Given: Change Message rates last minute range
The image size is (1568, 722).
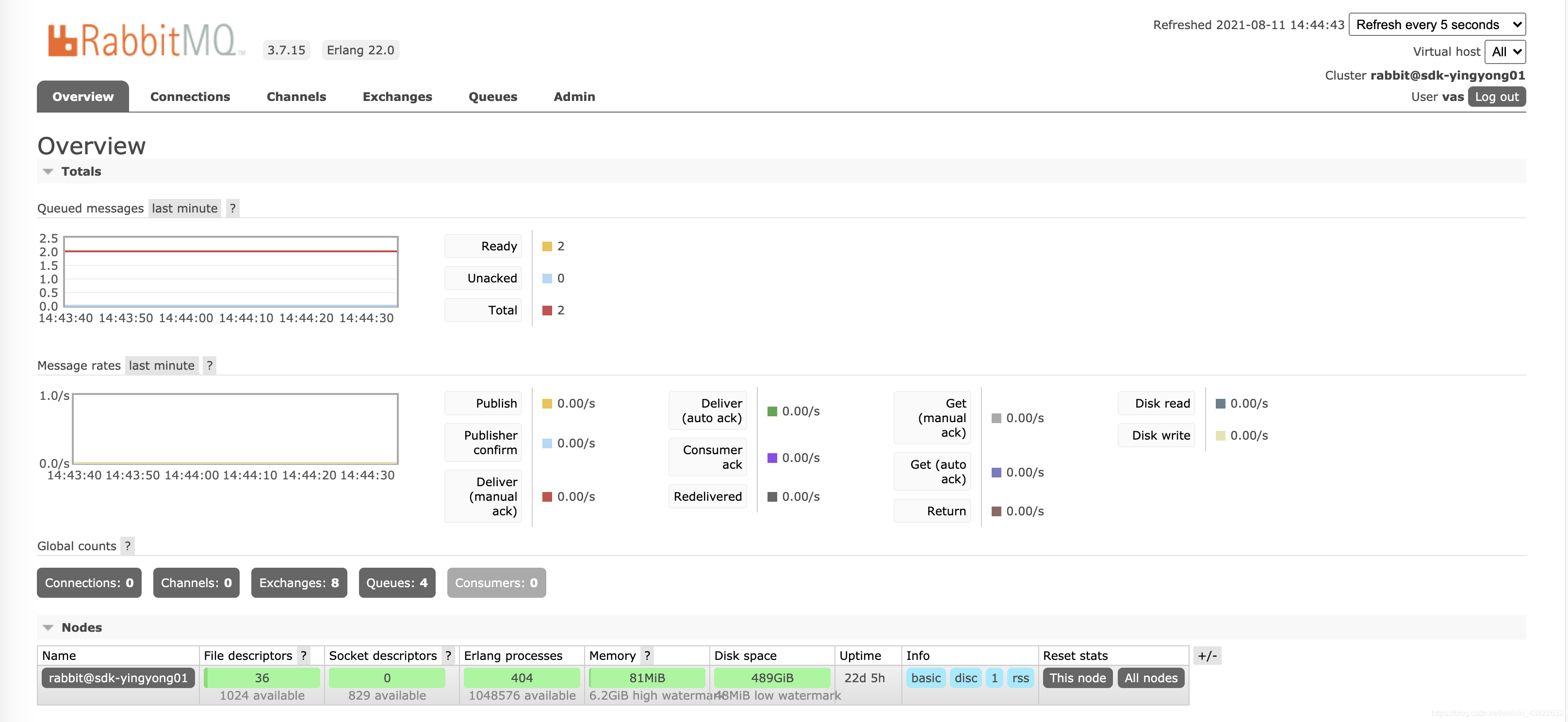Looking at the screenshot, I should (x=161, y=365).
